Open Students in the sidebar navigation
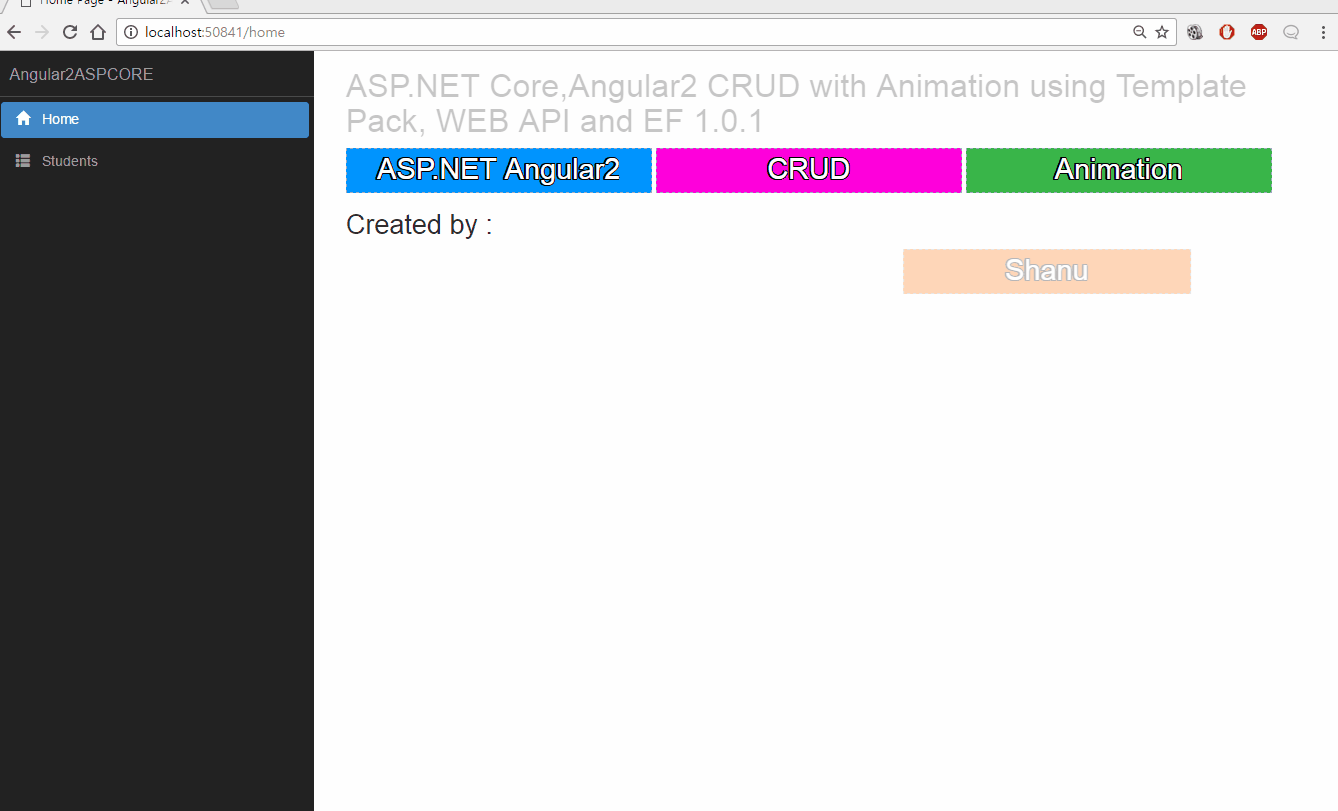This screenshot has width=1338, height=811. click(155, 161)
